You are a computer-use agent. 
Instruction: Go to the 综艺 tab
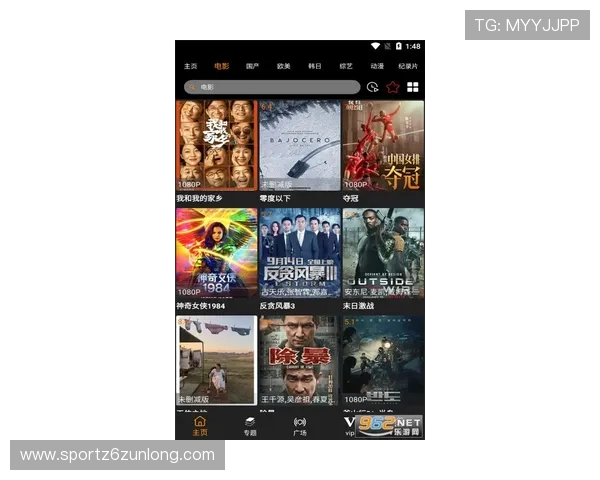(346, 66)
